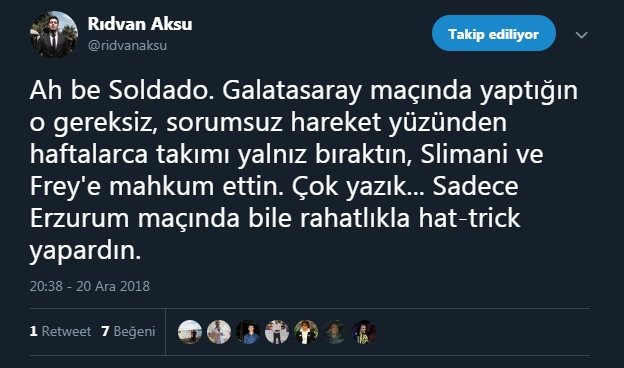Open the fourth liker avatar, standing person

click(x=277, y=332)
